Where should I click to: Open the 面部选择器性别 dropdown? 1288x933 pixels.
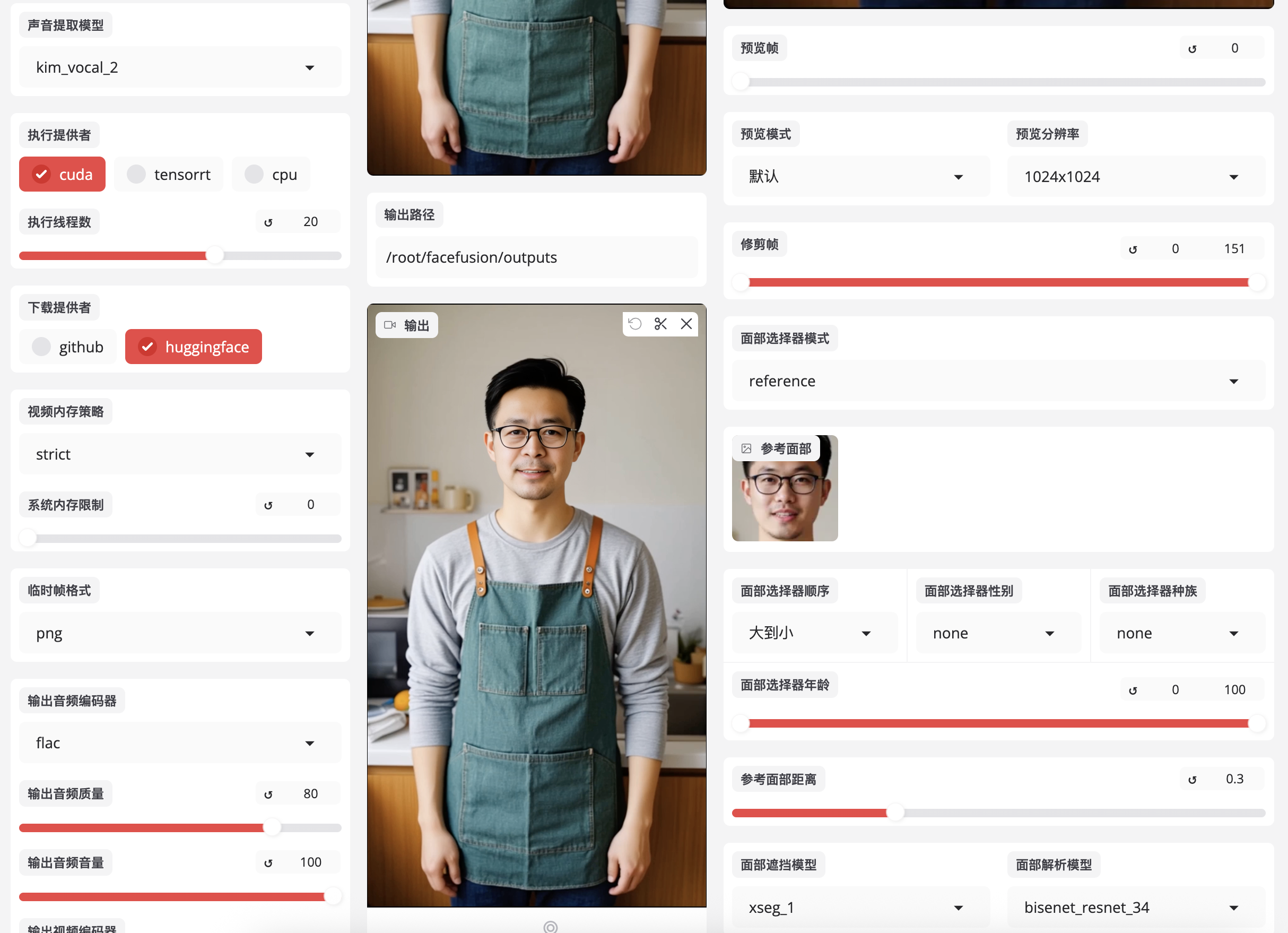tap(999, 633)
